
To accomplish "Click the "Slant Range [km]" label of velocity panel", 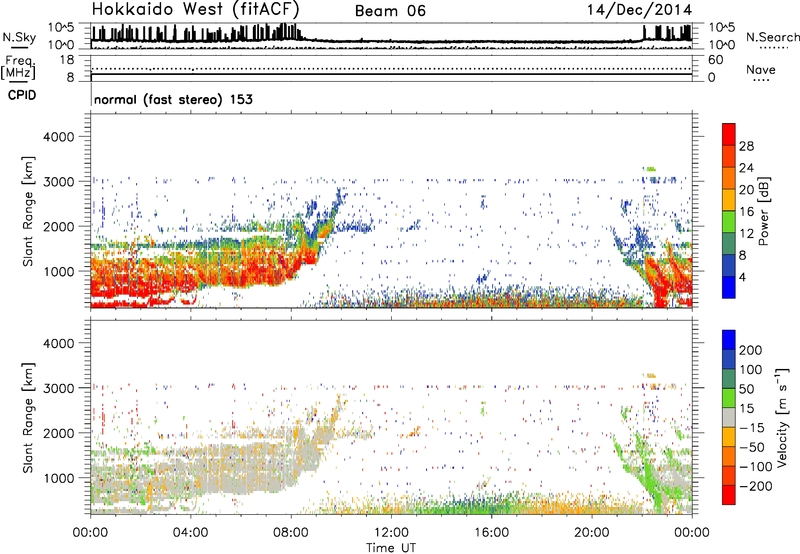I will (28, 418).
